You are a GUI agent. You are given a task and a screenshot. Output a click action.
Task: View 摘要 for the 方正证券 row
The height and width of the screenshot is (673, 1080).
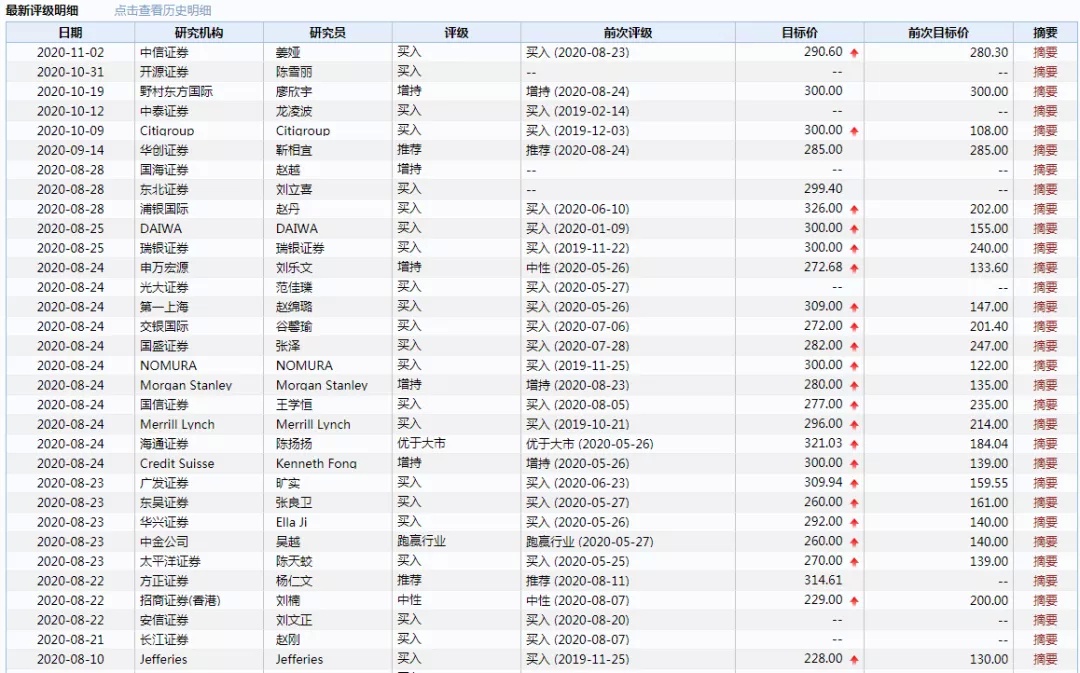coord(1045,581)
